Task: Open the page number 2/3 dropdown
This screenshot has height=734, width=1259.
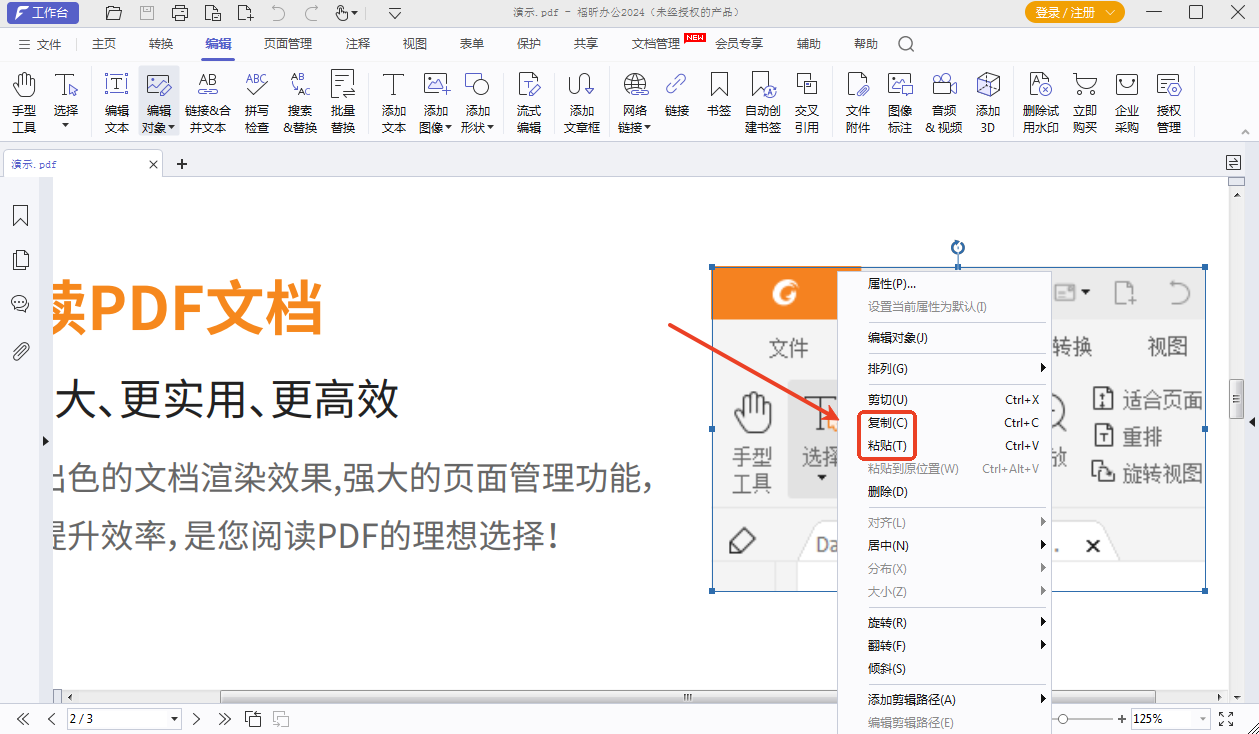Action: (174, 718)
